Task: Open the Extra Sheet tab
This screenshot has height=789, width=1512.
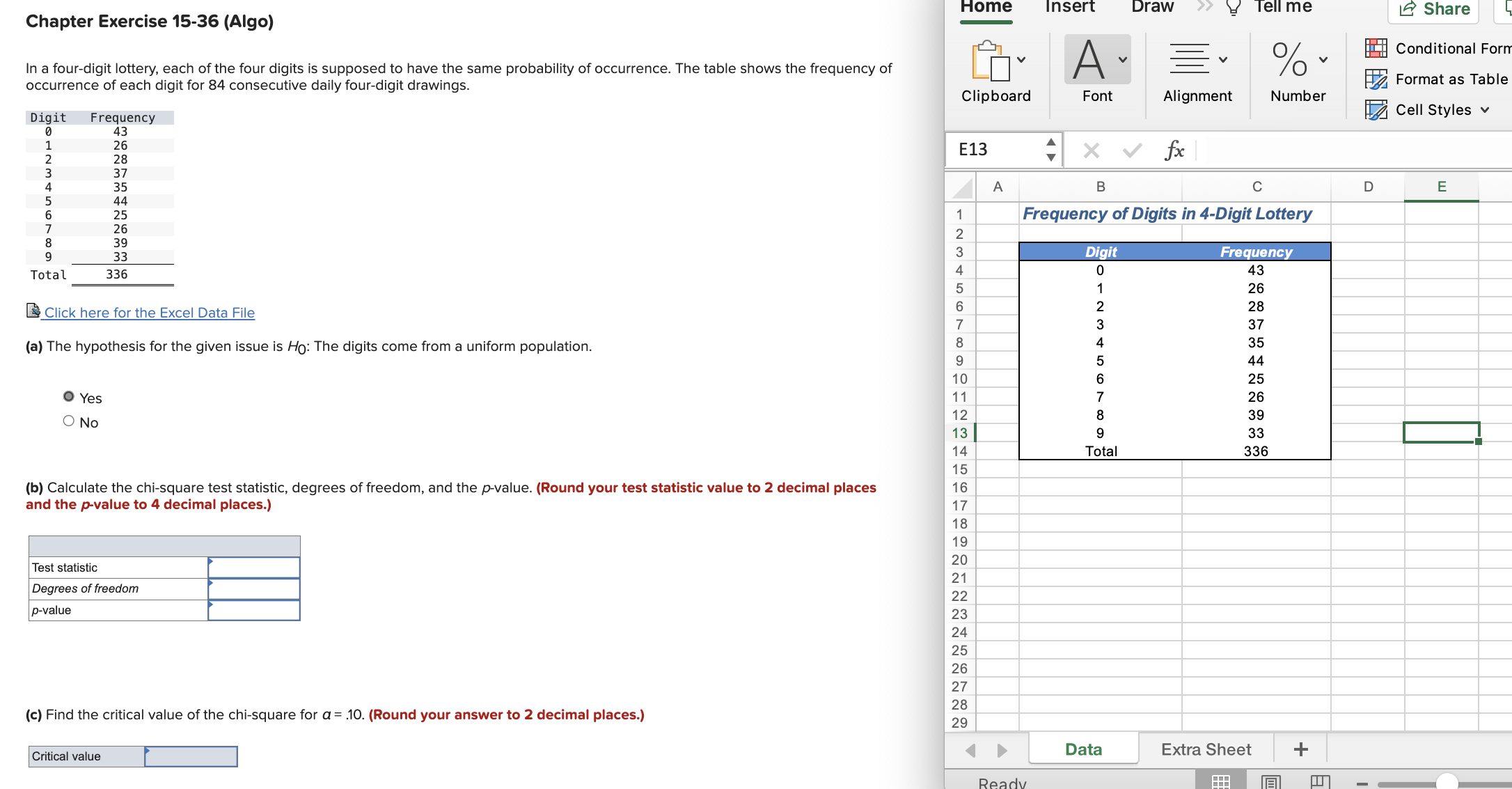Action: pyautogui.click(x=1206, y=749)
